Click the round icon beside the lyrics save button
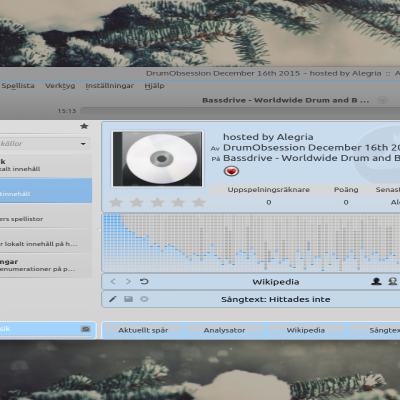Image resolution: width=400 pixels, height=400 pixels. pos(144,299)
